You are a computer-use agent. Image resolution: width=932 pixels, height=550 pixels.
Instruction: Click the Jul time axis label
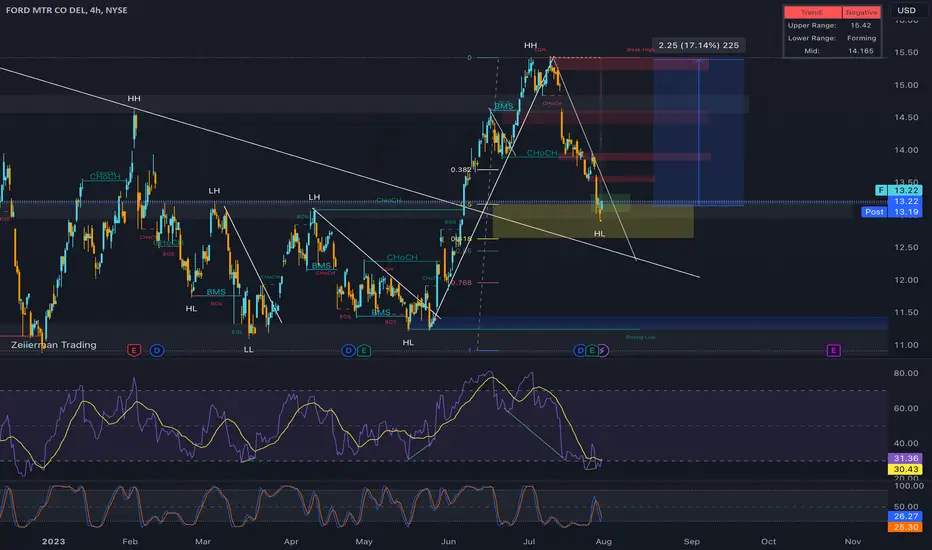(528, 542)
